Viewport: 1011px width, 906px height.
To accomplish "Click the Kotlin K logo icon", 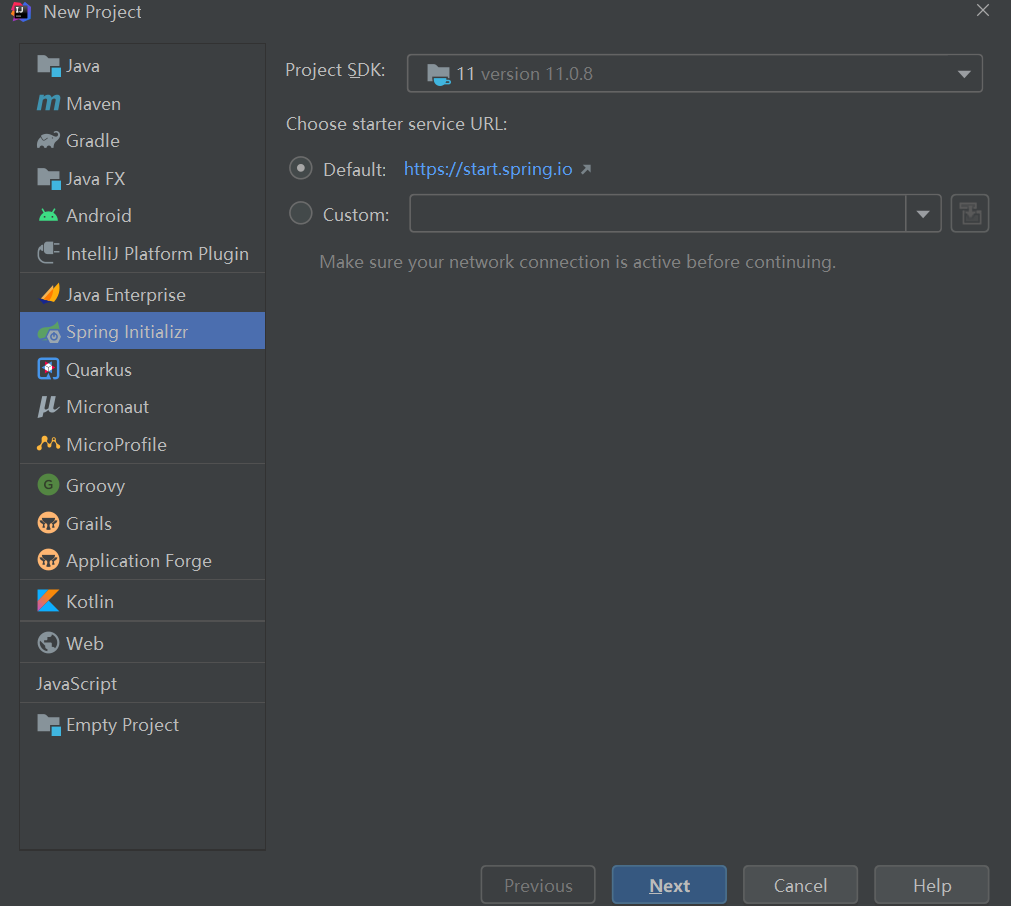I will click(x=48, y=601).
